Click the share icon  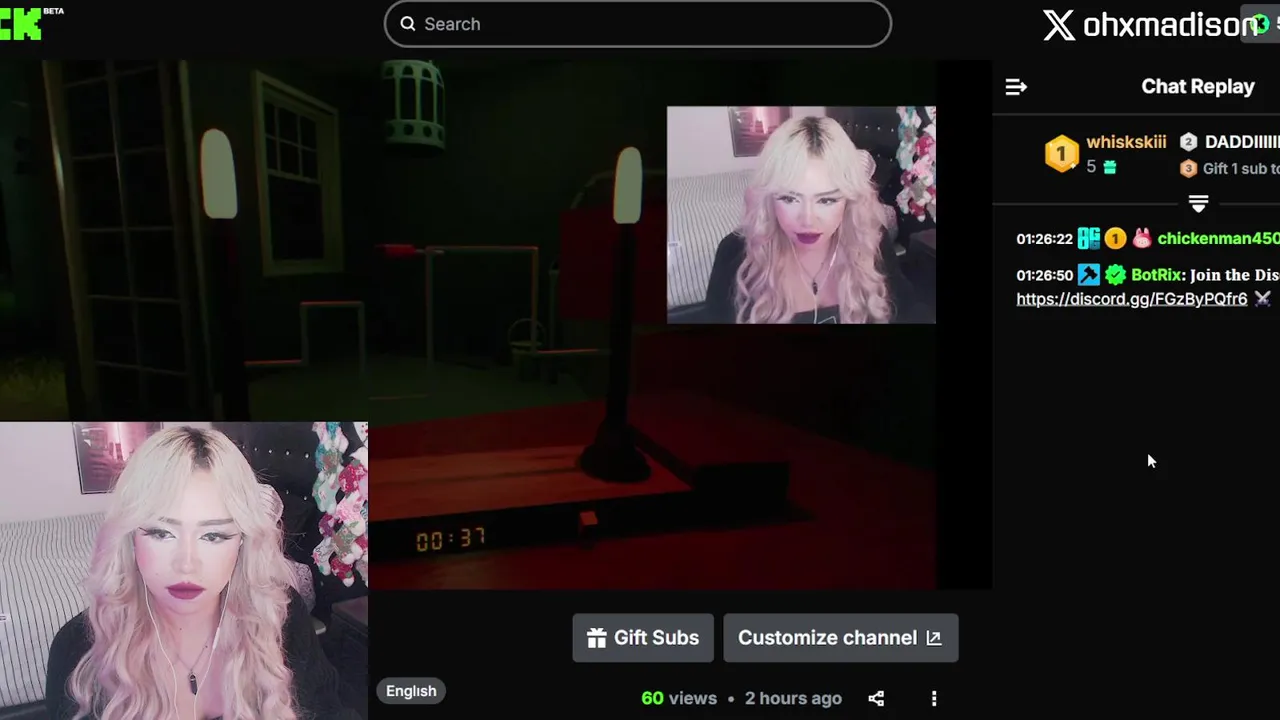click(x=876, y=699)
